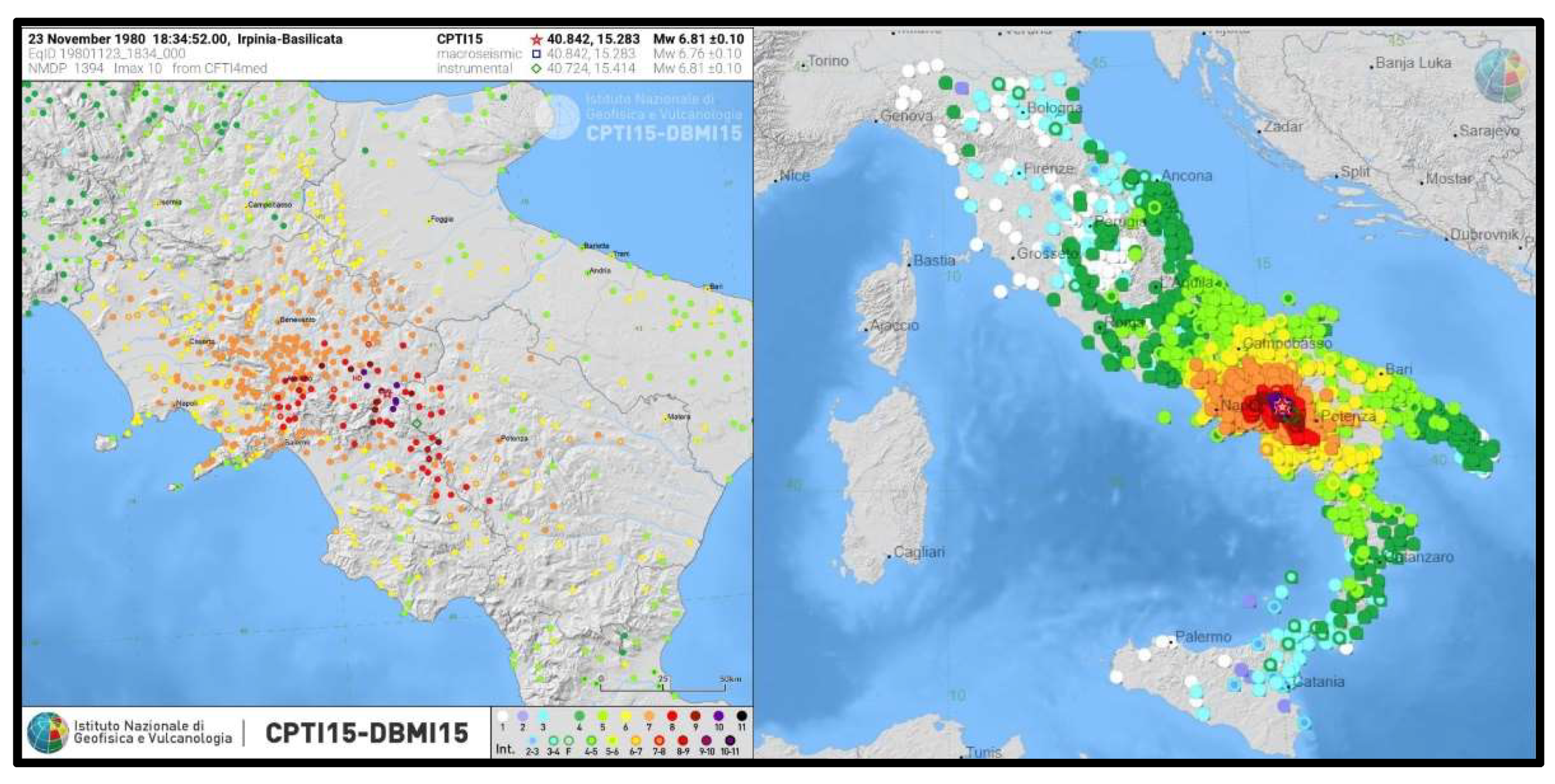Select the 10-11 intensity legend dot
Screen dimensions: 1555x784
click(730, 741)
